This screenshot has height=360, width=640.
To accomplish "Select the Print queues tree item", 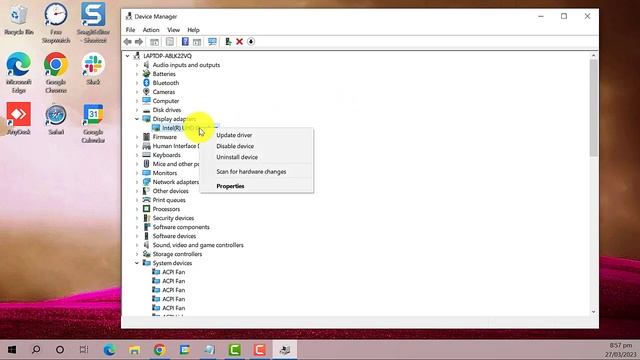I will click(169, 200).
